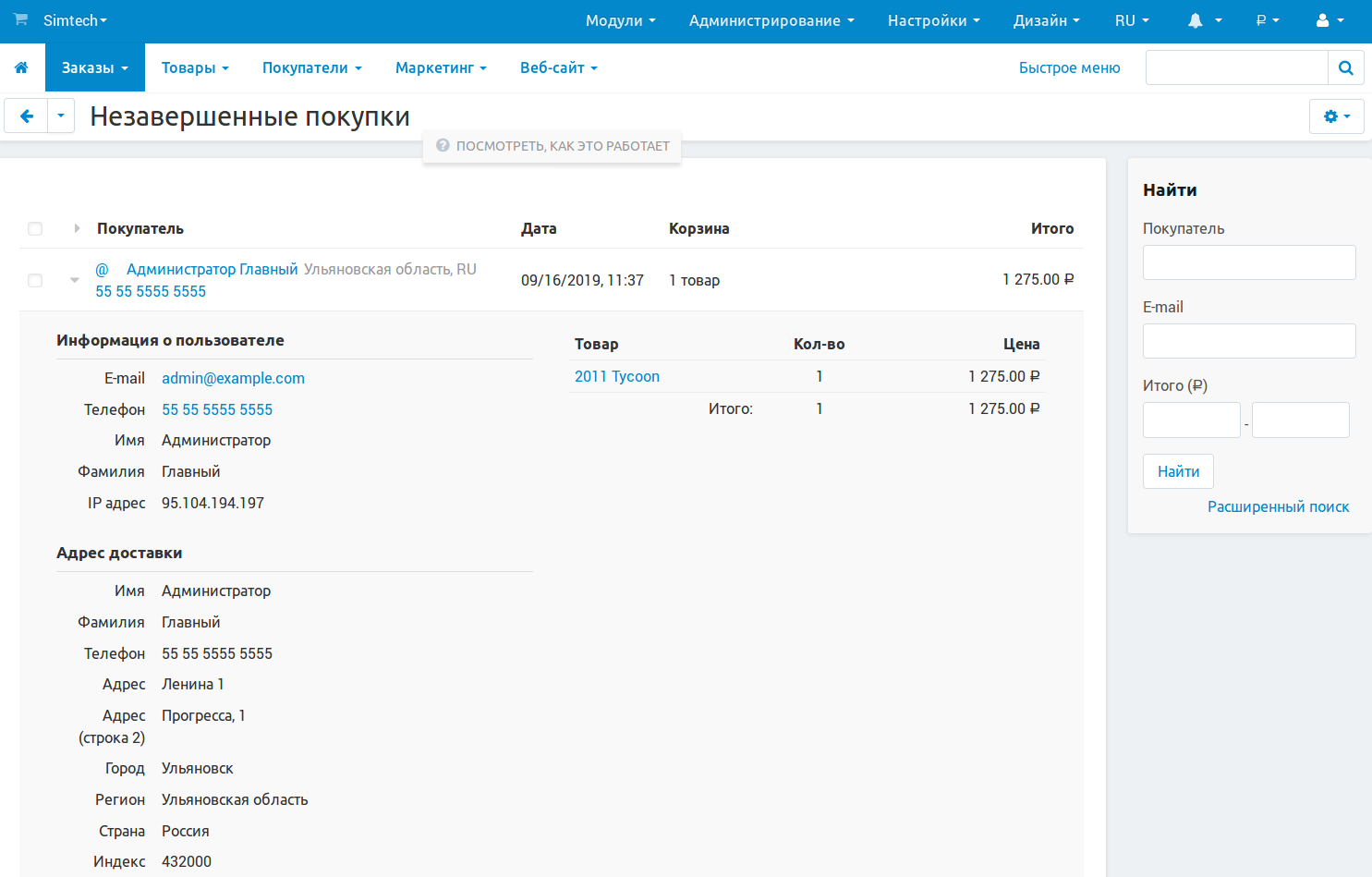Open the user profile icon menu
The image size is (1372, 877).
1323,20
